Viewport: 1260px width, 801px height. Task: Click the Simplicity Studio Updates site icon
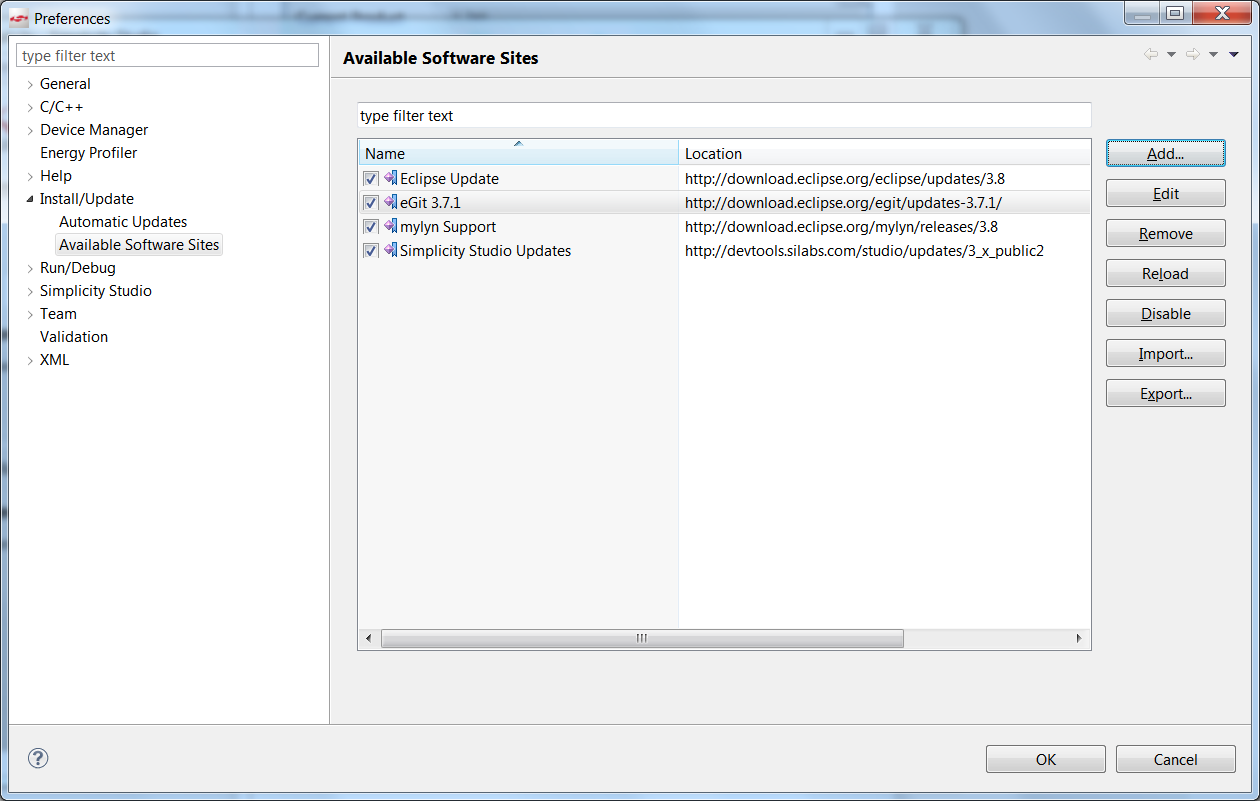[x=390, y=250]
